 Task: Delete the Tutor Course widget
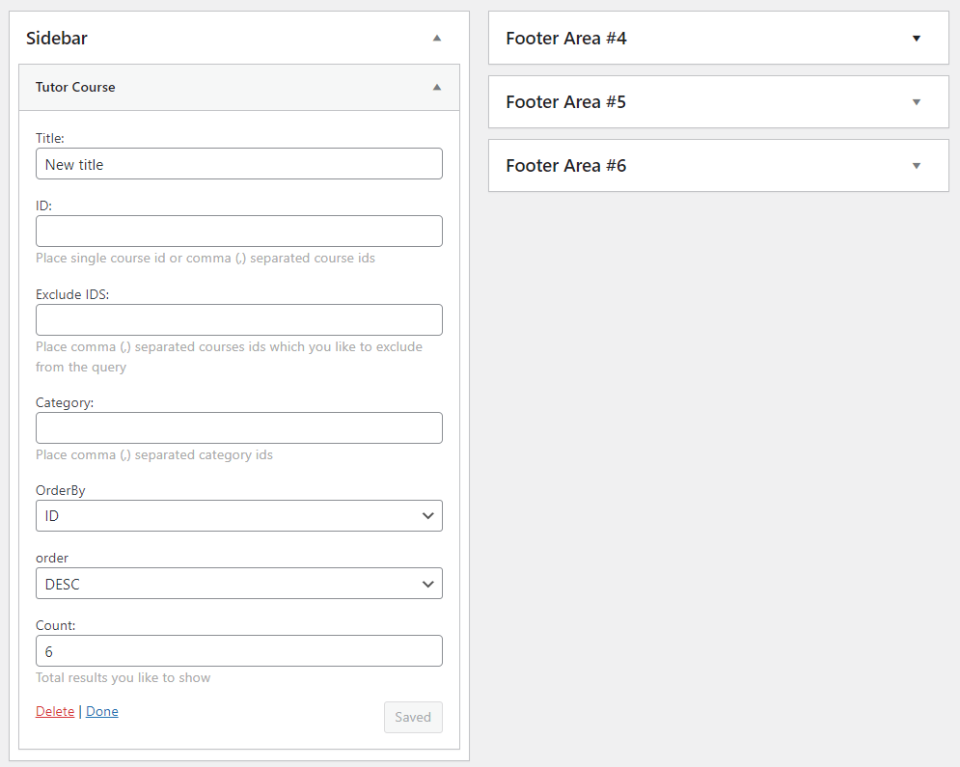55,712
